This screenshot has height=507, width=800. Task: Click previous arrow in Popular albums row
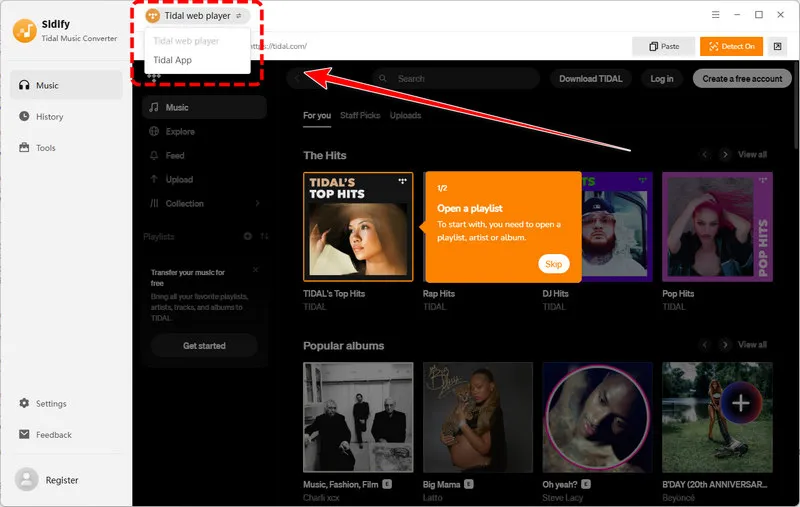[705, 344]
